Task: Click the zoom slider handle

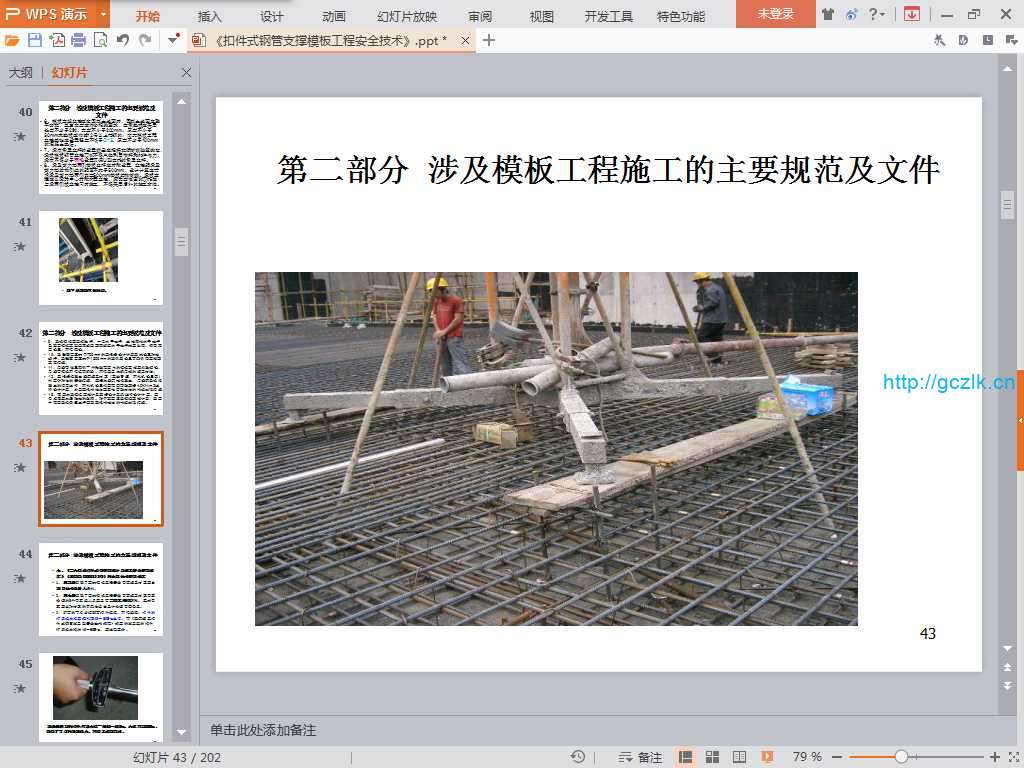Action: [901, 757]
